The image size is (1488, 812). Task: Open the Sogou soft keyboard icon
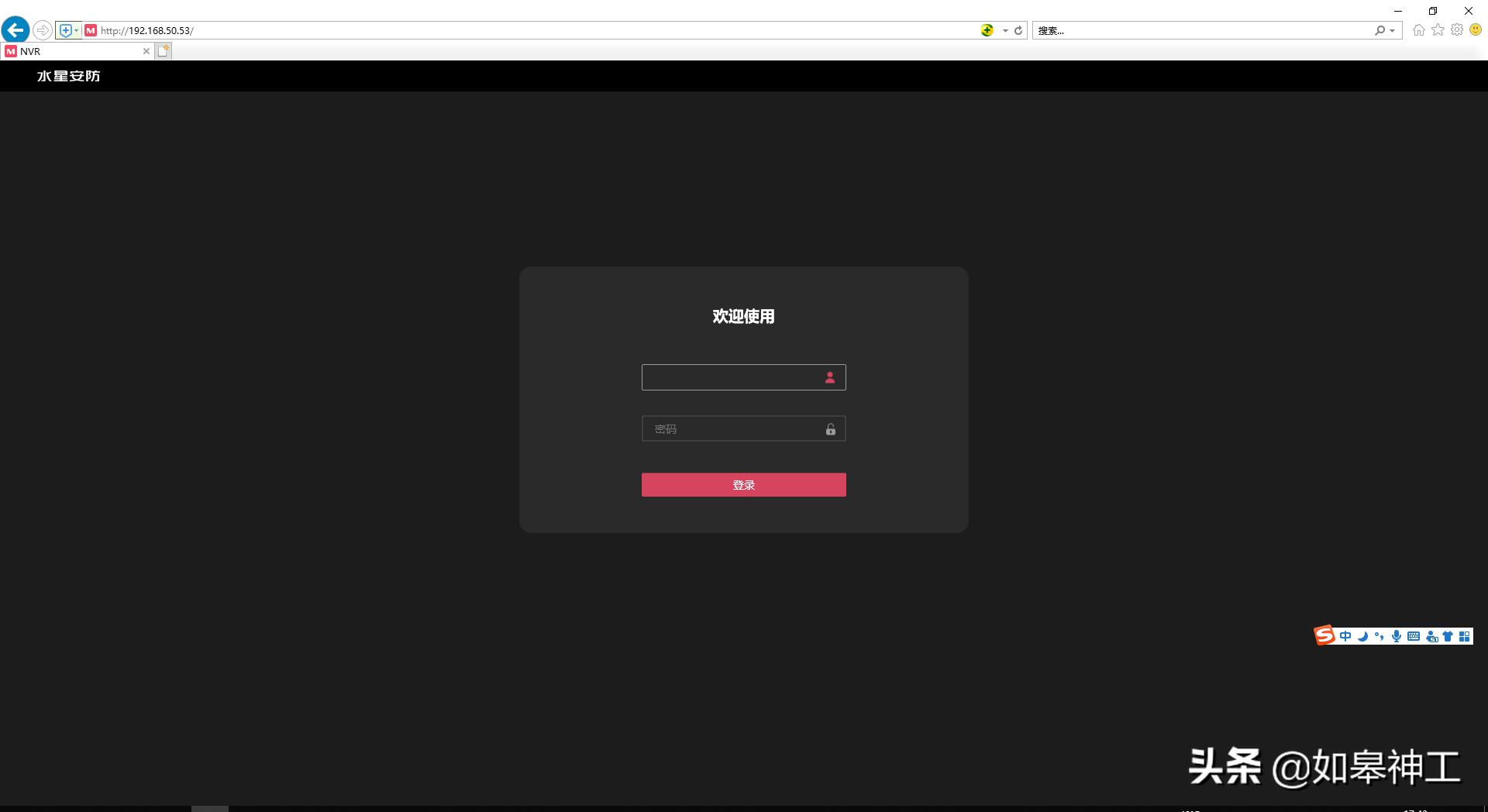(1414, 635)
